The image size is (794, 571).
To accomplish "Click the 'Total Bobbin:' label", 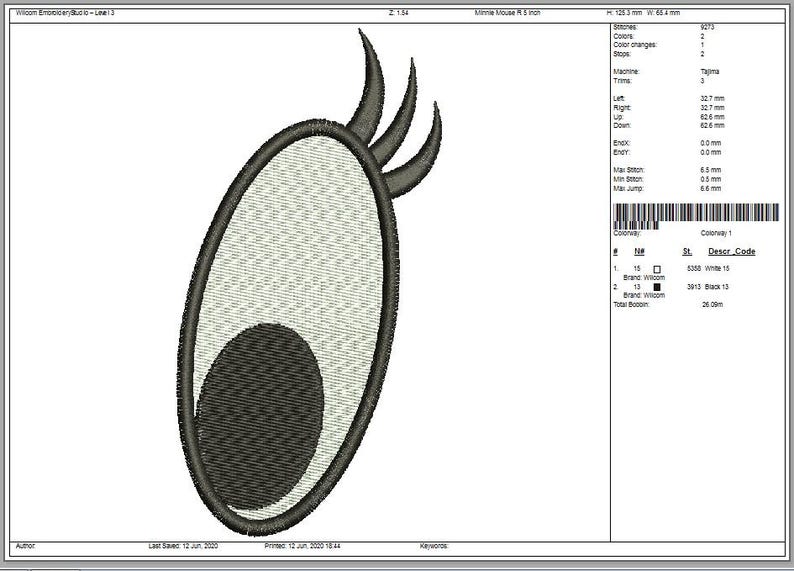I will point(631,305).
